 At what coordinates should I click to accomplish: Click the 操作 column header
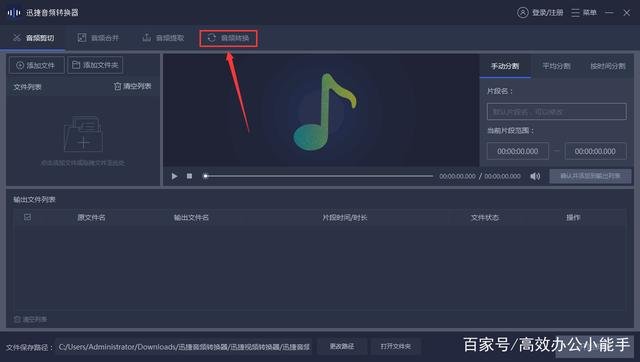click(x=573, y=218)
